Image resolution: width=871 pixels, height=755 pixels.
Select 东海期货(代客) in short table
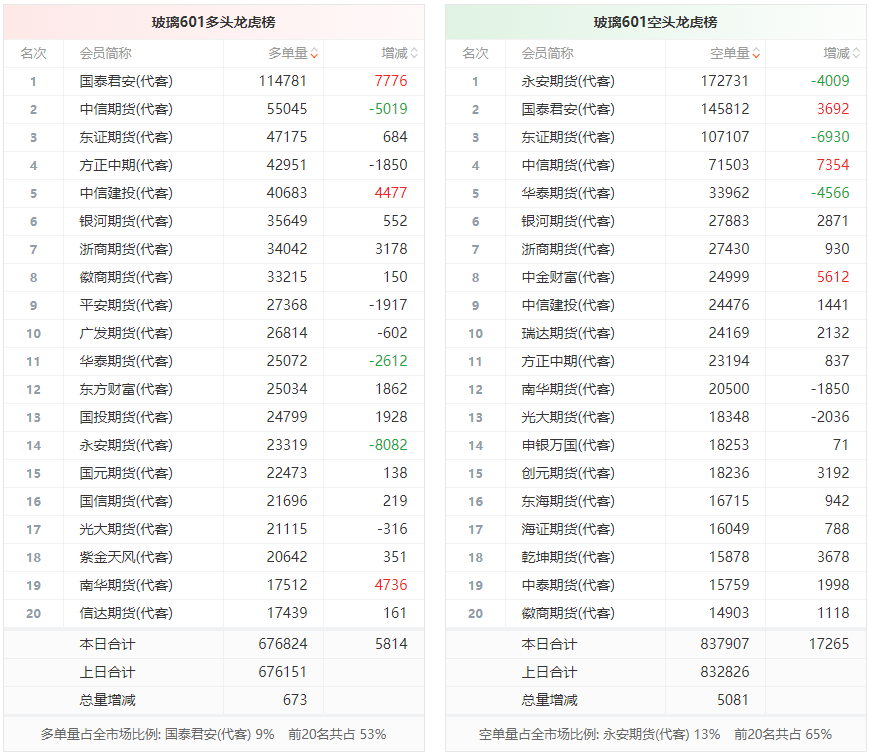568,501
